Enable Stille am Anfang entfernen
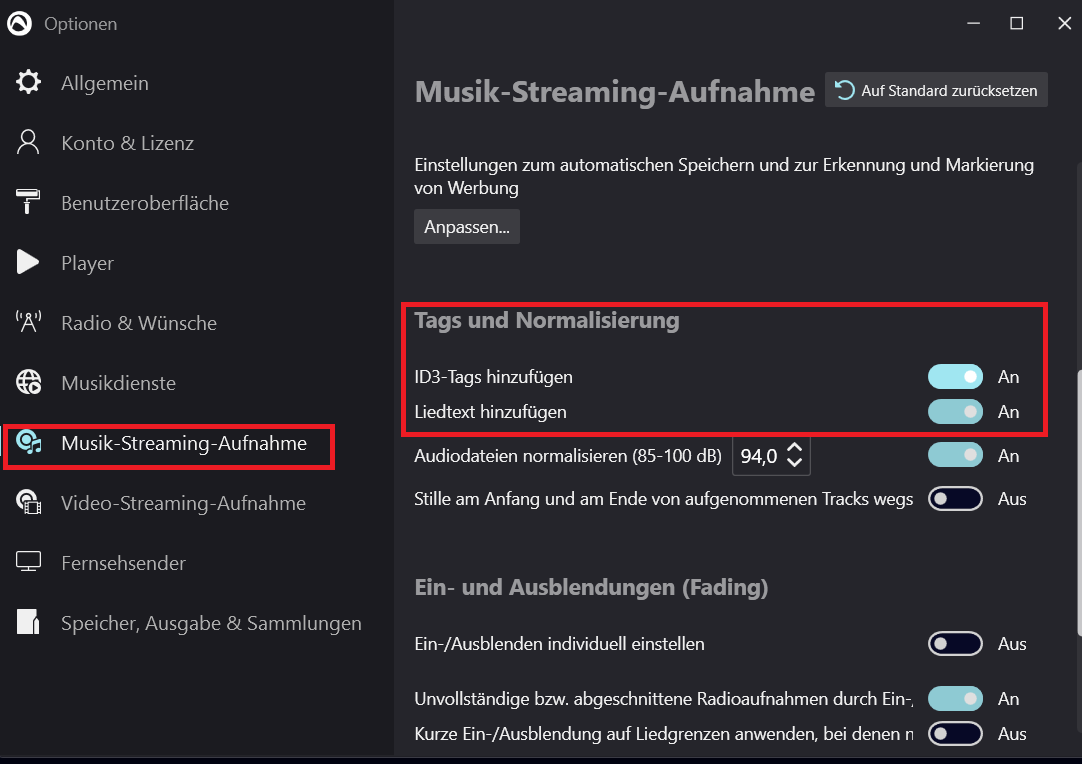This screenshot has width=1082, height=764. pos(955,498)
